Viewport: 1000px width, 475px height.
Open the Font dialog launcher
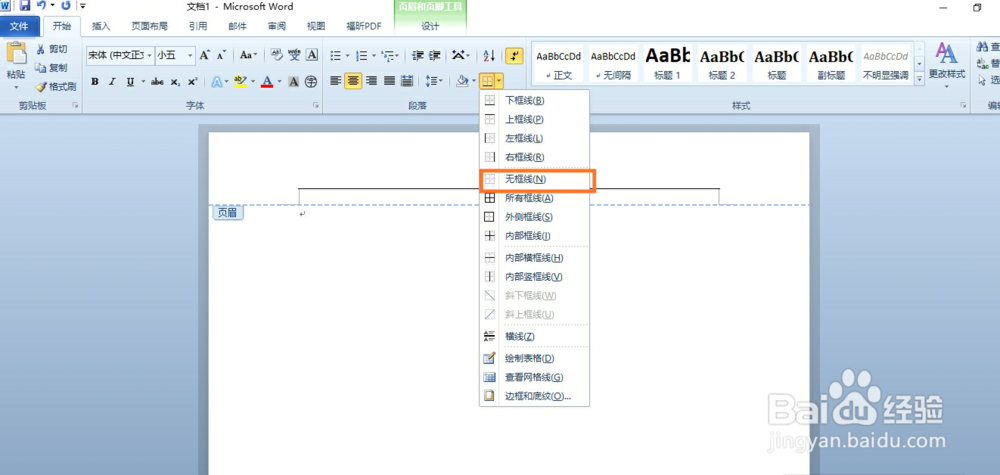pos(316,106)
